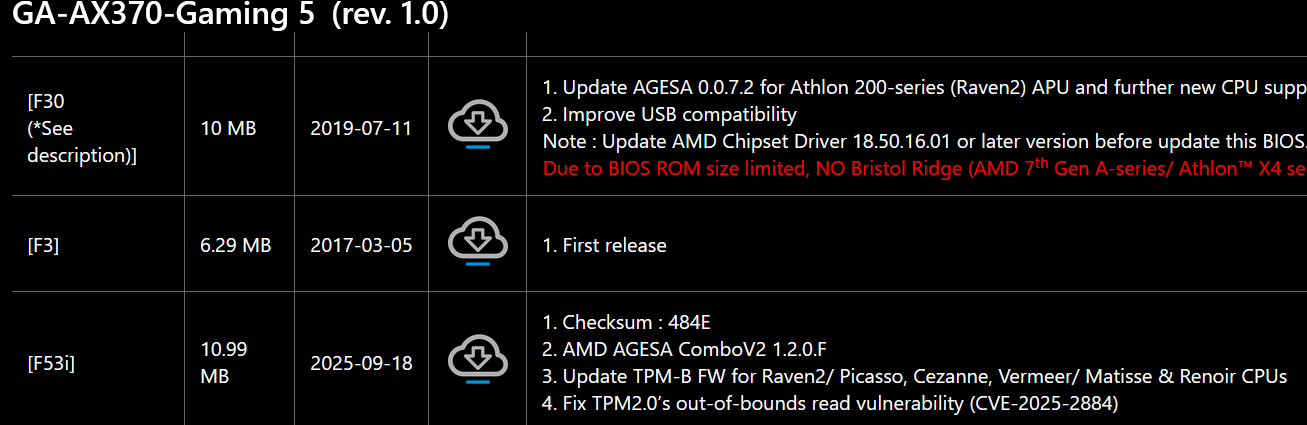Select the F3 version label
This screenshot has width=1307, height=425.
[x=44, y=245]
